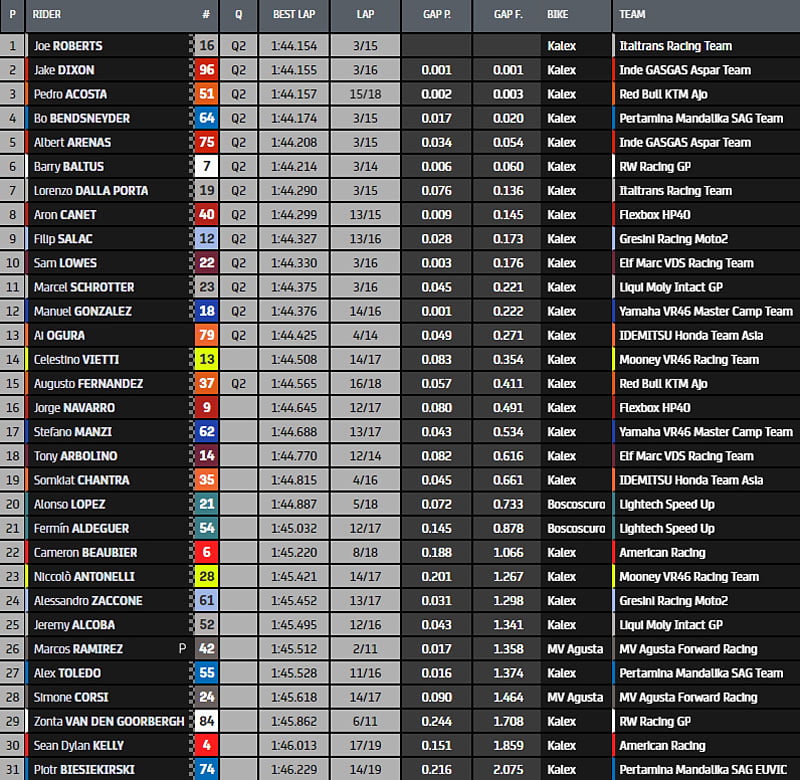
Task: Click Pedro Acosta's orange number 51 badge
Action: (x=206, y=94)
